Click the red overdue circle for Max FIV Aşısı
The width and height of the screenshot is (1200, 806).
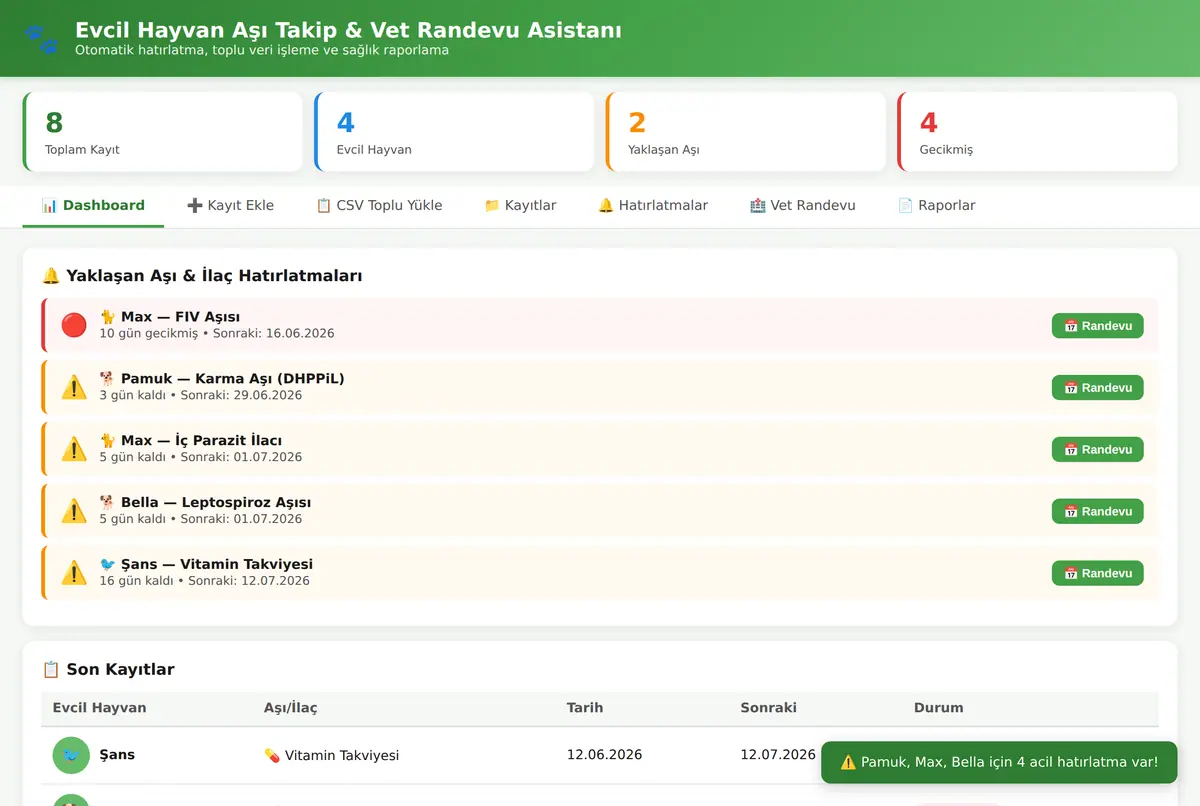coord(74,325)
